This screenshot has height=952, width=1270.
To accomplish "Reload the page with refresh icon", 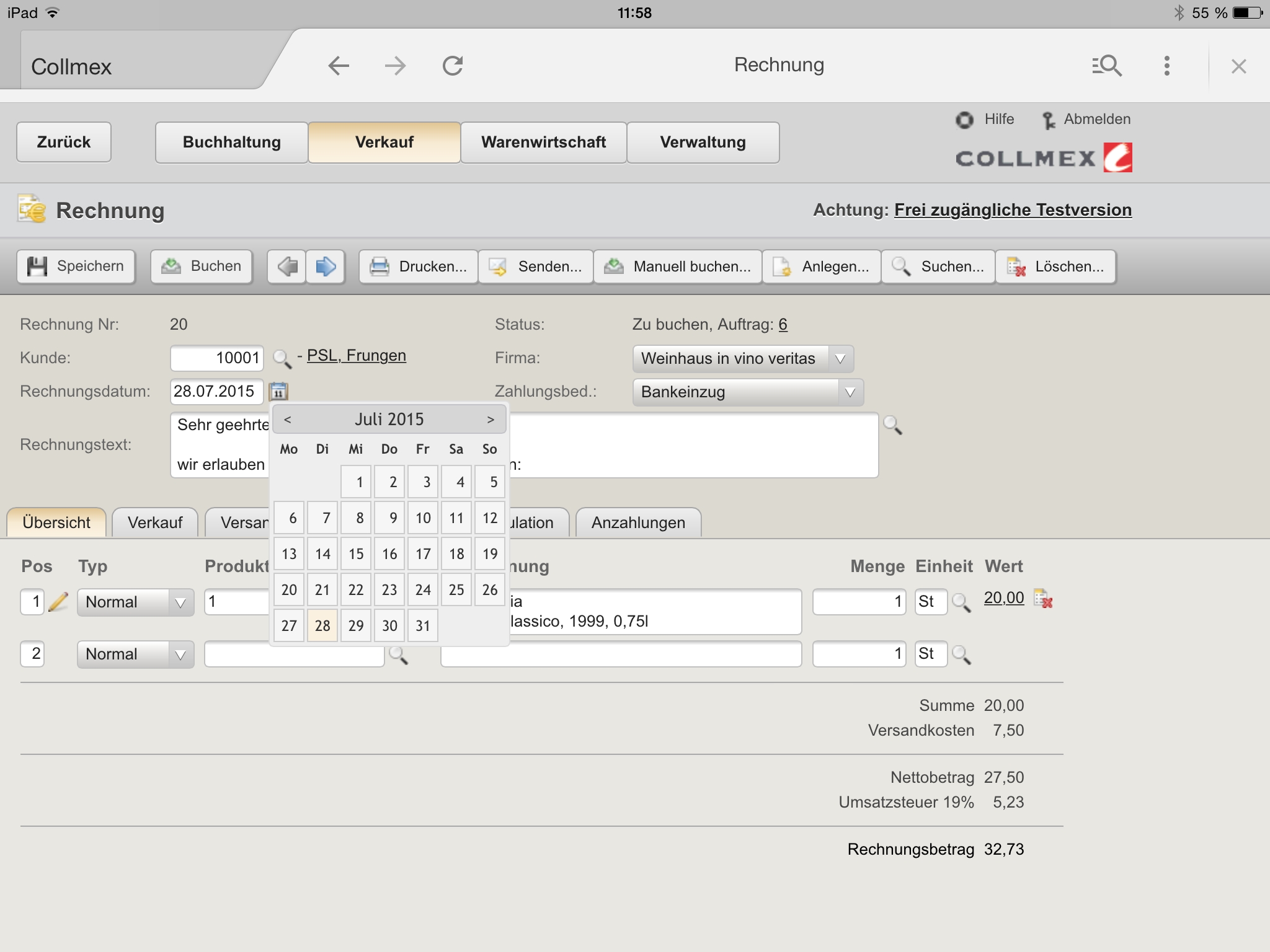I will (x=453, y=66).
